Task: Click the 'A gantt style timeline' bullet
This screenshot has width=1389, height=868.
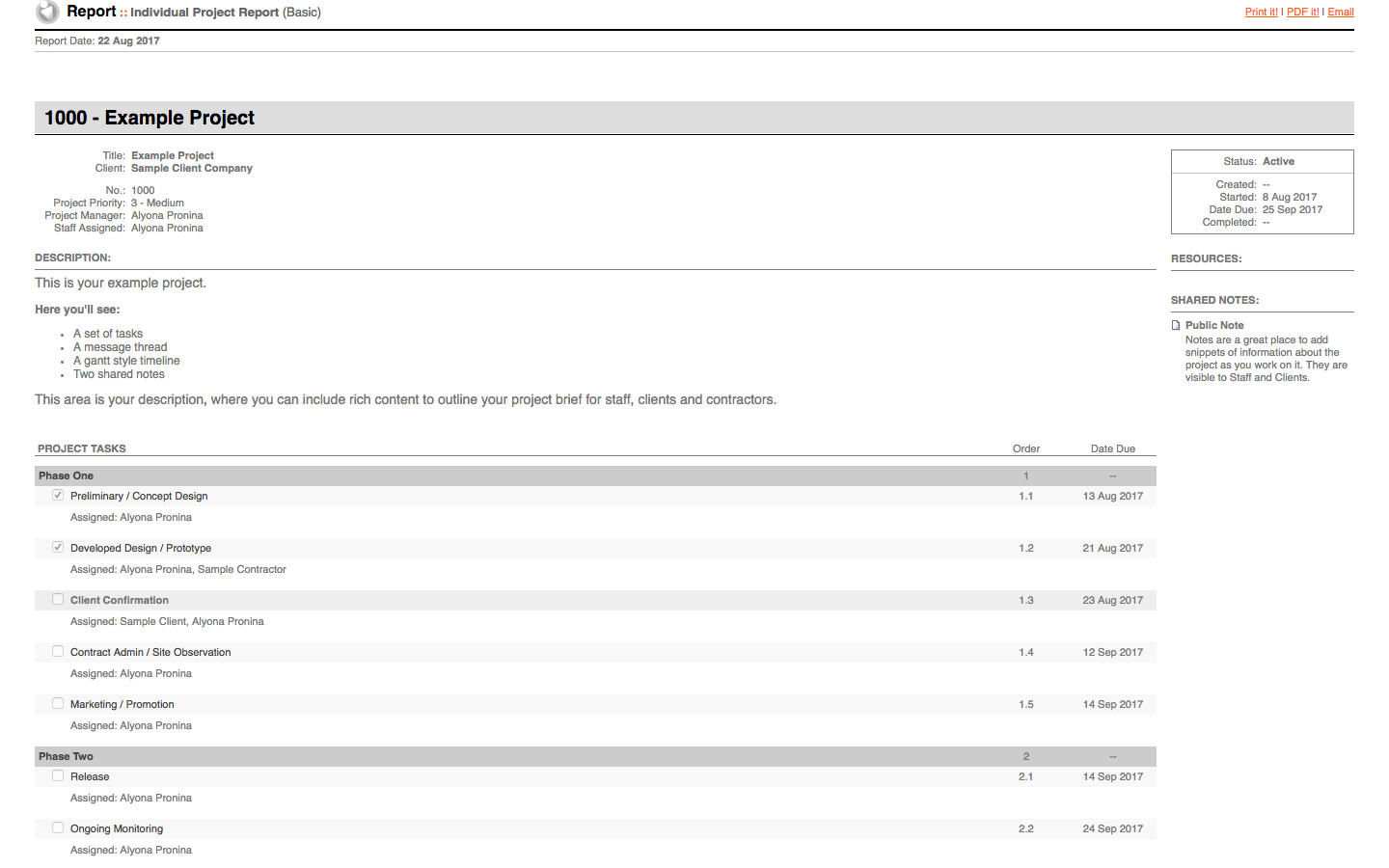Action: (x=126, y=361)
